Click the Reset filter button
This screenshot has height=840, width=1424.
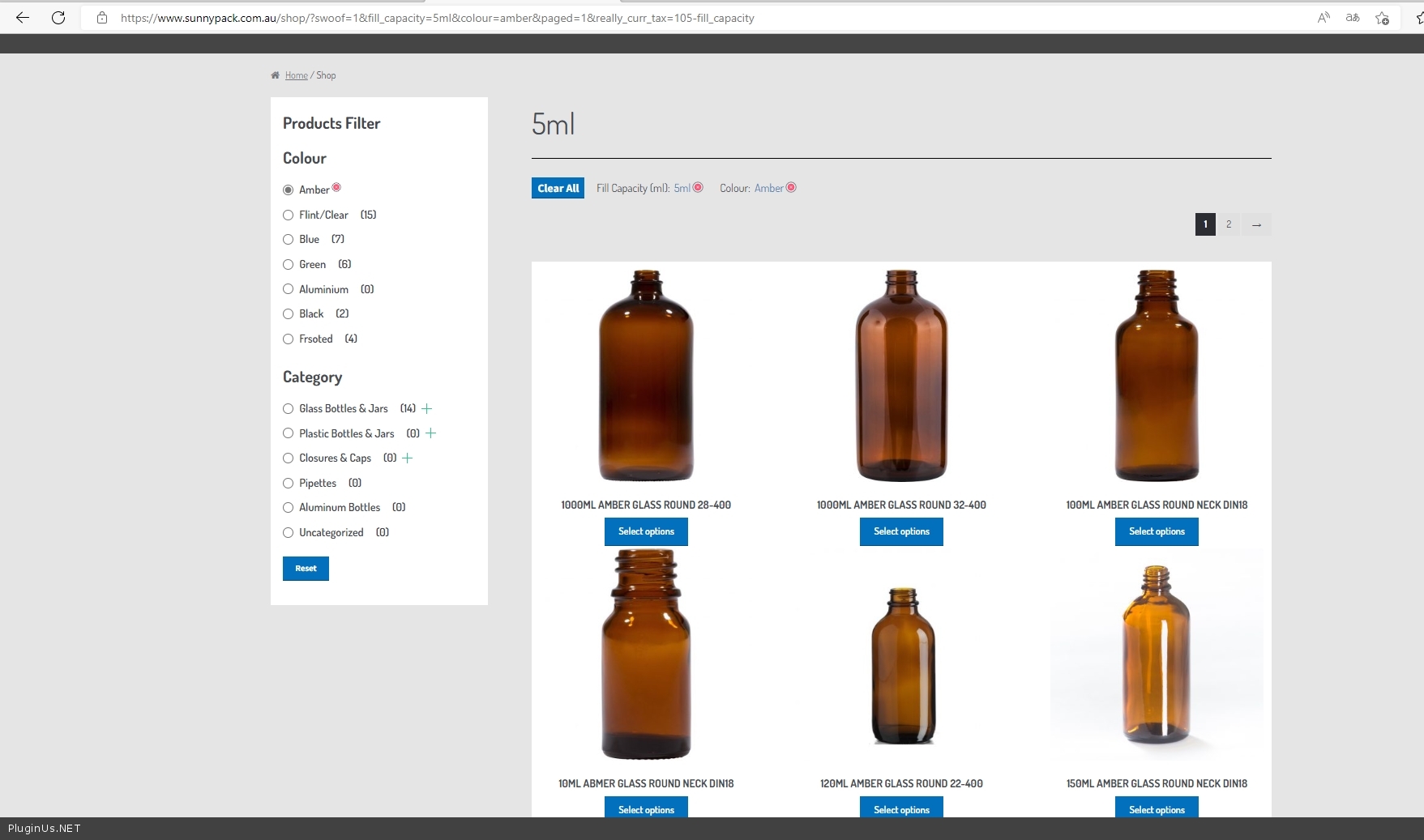tap(306, 569)
